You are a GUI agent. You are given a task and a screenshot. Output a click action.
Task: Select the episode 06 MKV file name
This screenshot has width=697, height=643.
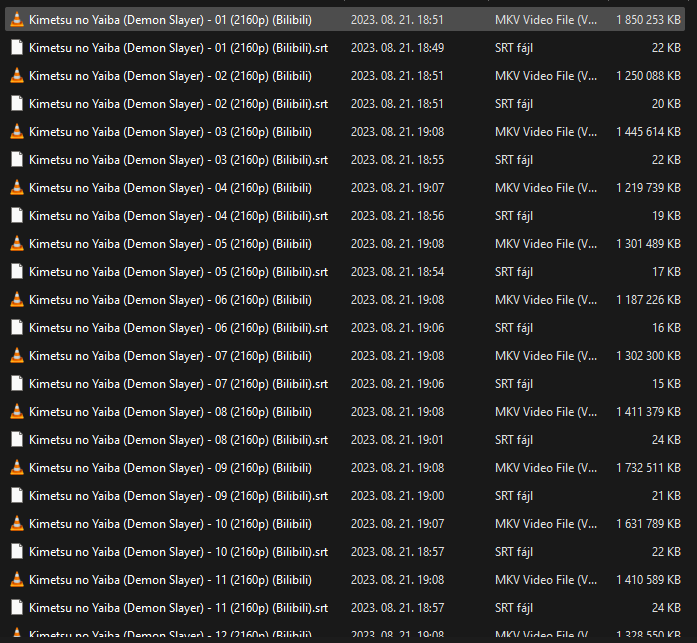coord(170,300)
